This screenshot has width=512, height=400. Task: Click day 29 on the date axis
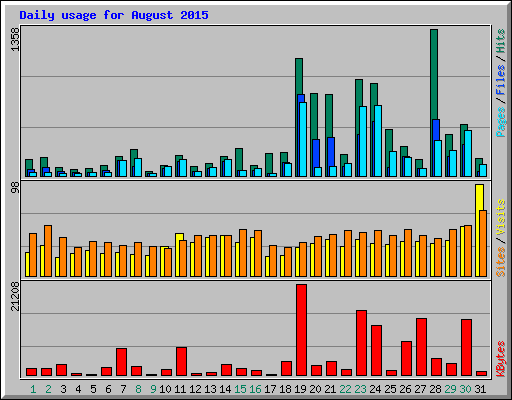450,389
